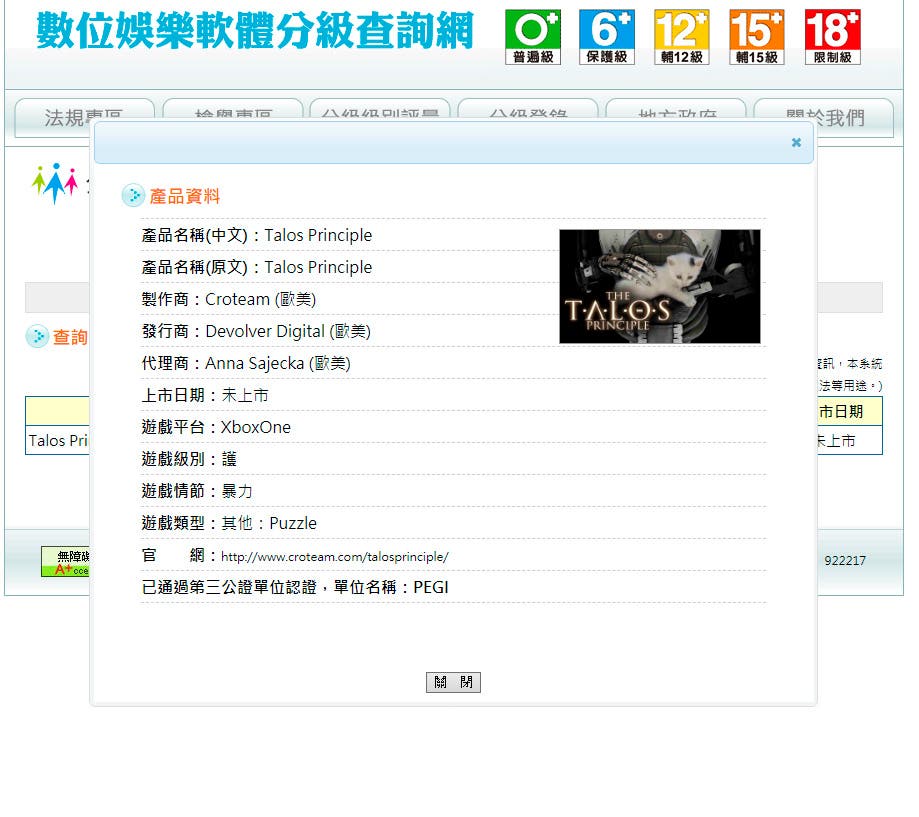Viewport: 919px width, 817px height.
Task: Click the Talos Pri row in the results table
Action: (58, 441)
